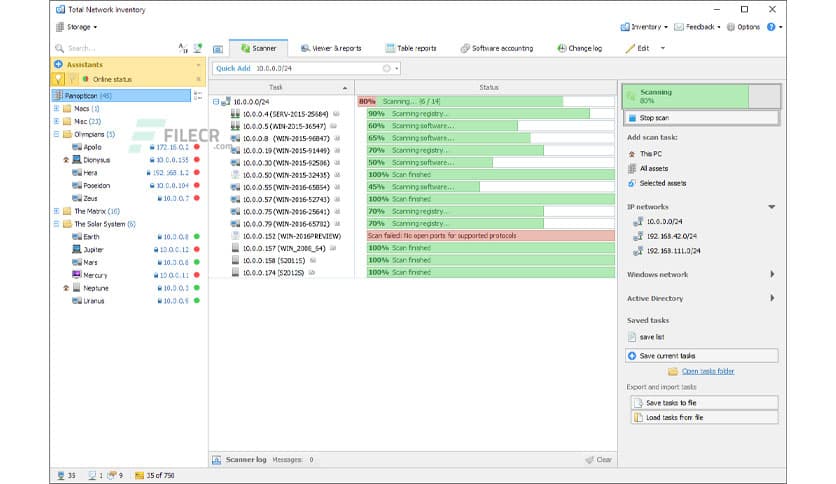Expand the Active Directory section
This screenshot has height=484, width=836.
coord(772,298)
